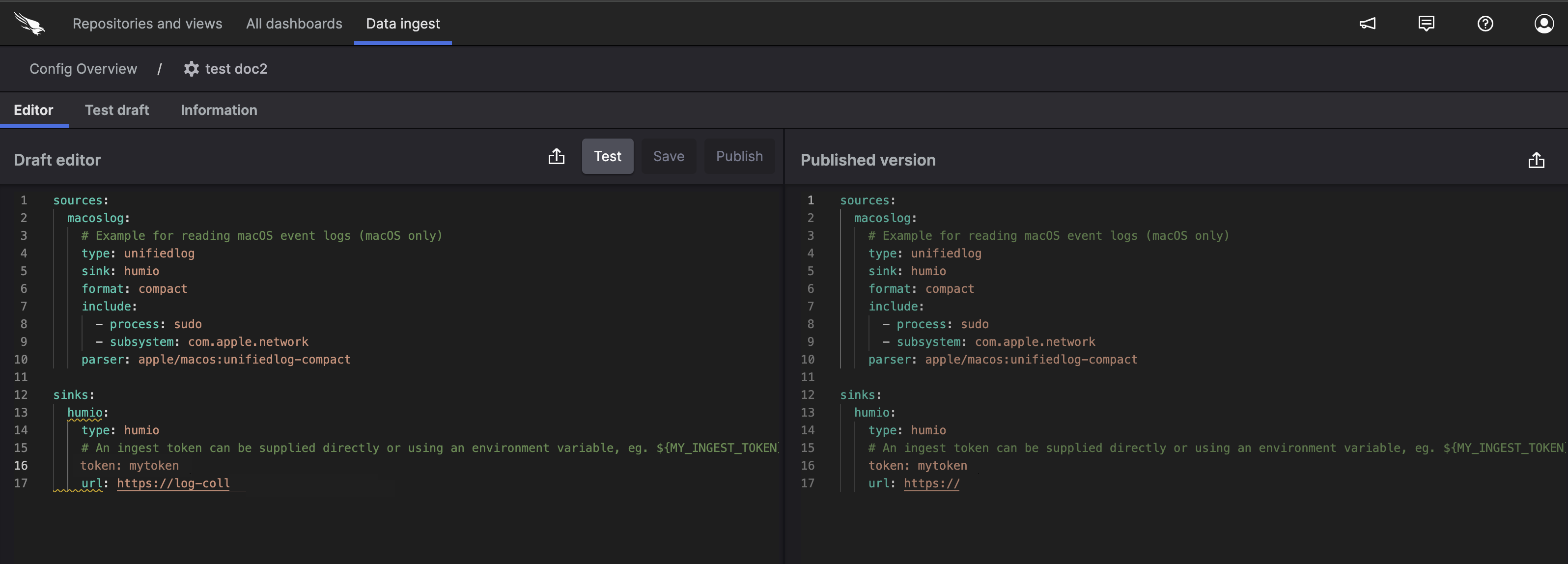Switch to the Test draft tab
The height and width of the screenshot is (564, 1568).
(117, 110)
